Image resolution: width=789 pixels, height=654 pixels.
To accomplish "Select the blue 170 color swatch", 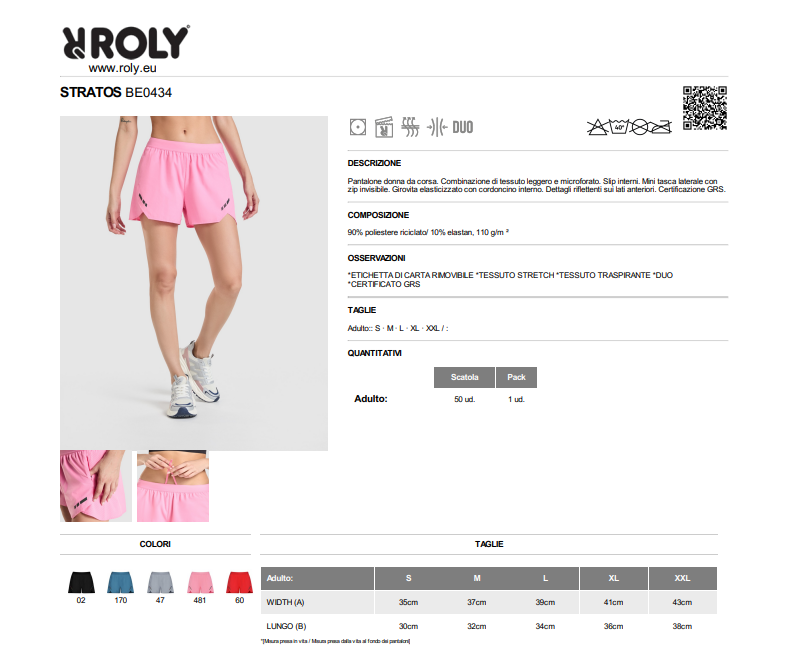I will (121, 582).
